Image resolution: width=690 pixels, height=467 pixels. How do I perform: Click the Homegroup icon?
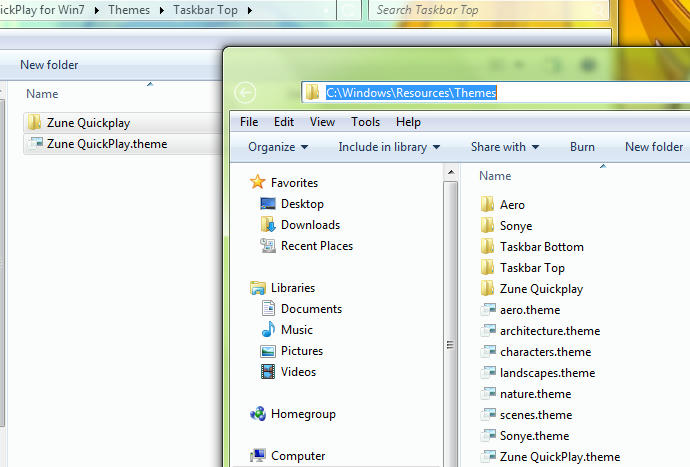258,414
